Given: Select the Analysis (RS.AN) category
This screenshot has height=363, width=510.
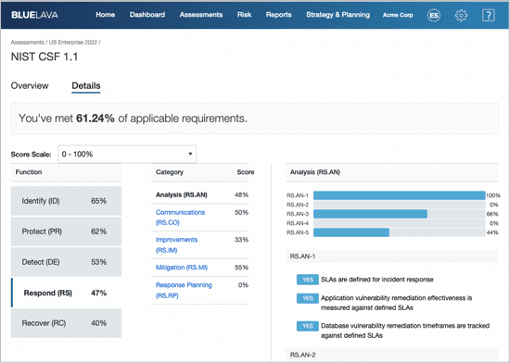Looking at the screenshot, I should pyautogui.click(x=181, y=195).
